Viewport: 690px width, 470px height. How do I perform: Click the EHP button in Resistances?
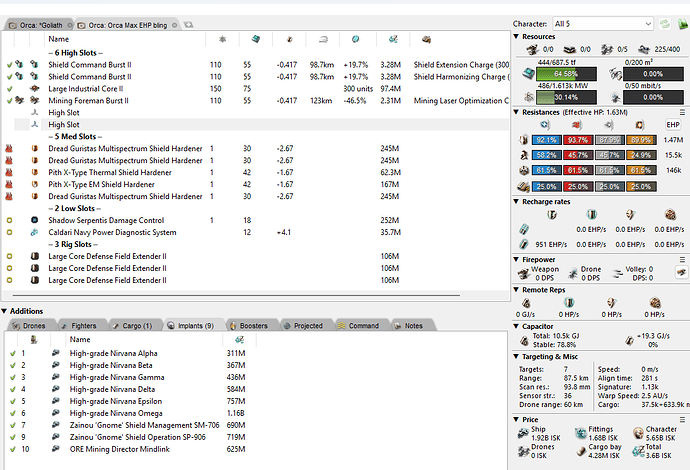point(673,125)
